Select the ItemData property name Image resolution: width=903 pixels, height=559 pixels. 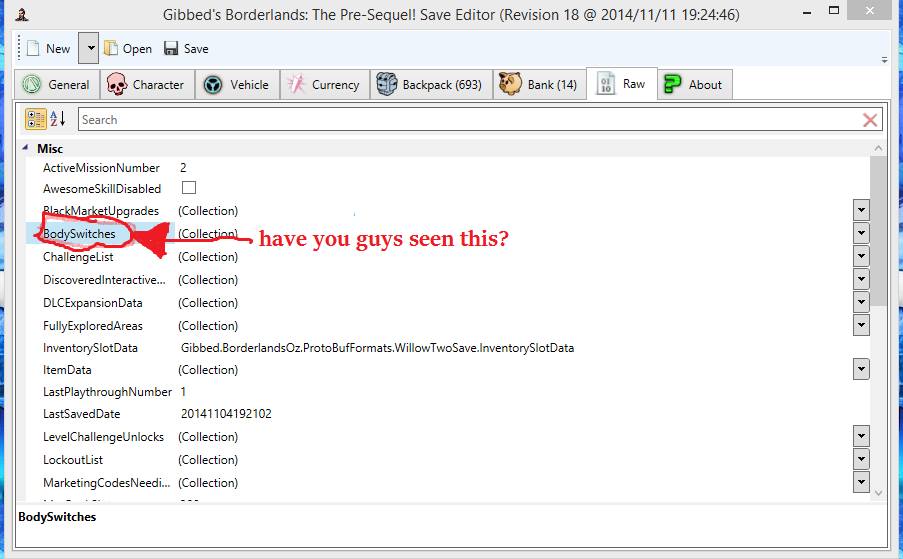pos(67,370)
